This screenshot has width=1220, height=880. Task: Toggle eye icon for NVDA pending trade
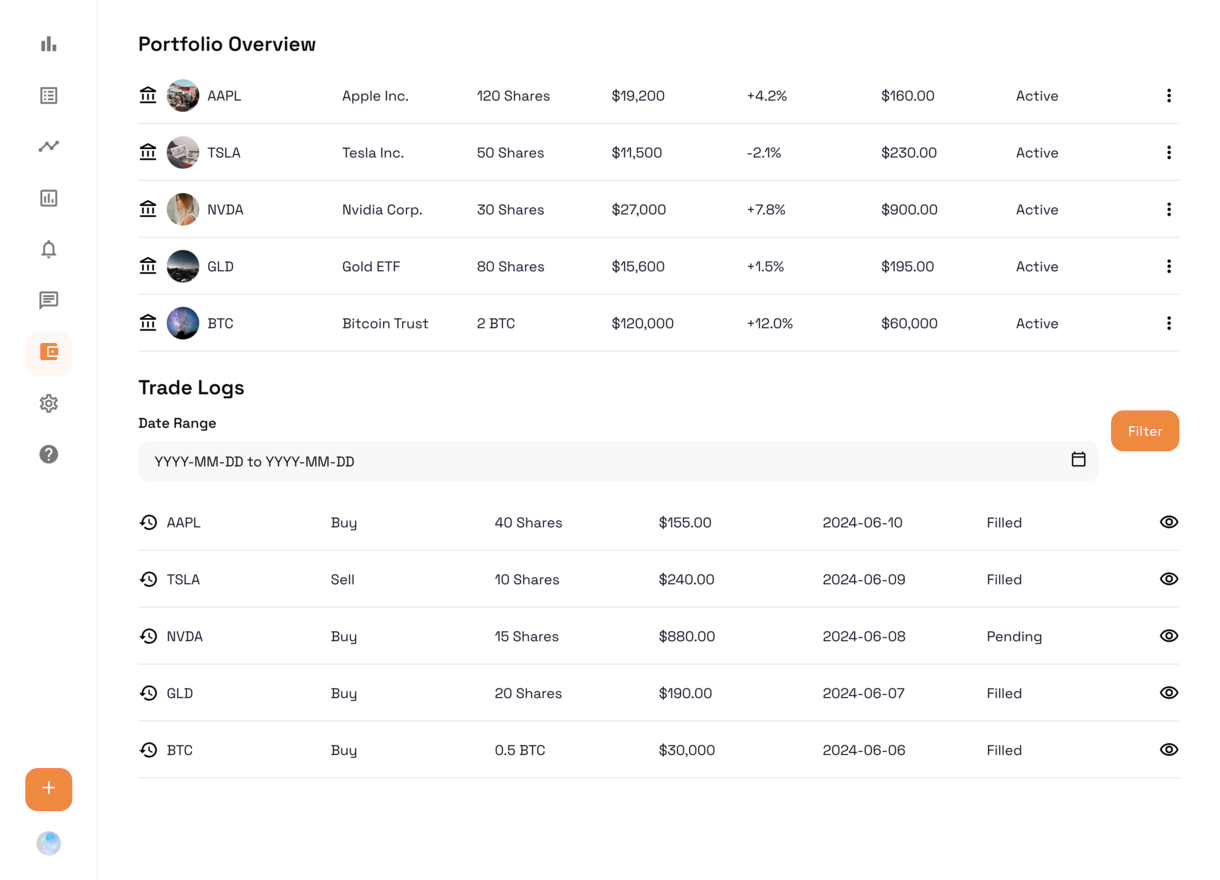tap(1168, 636)
